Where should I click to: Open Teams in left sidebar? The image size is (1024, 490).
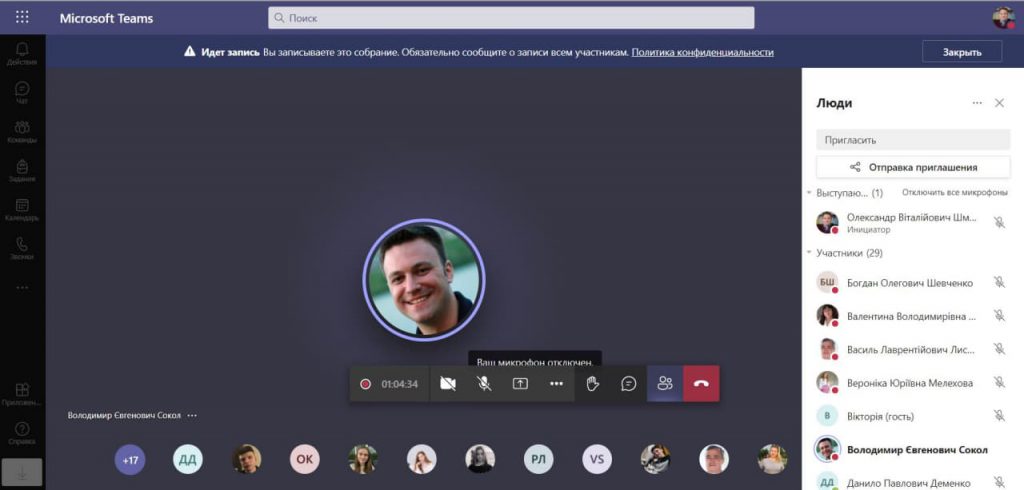pyautogui.click(x=22, y=131)
